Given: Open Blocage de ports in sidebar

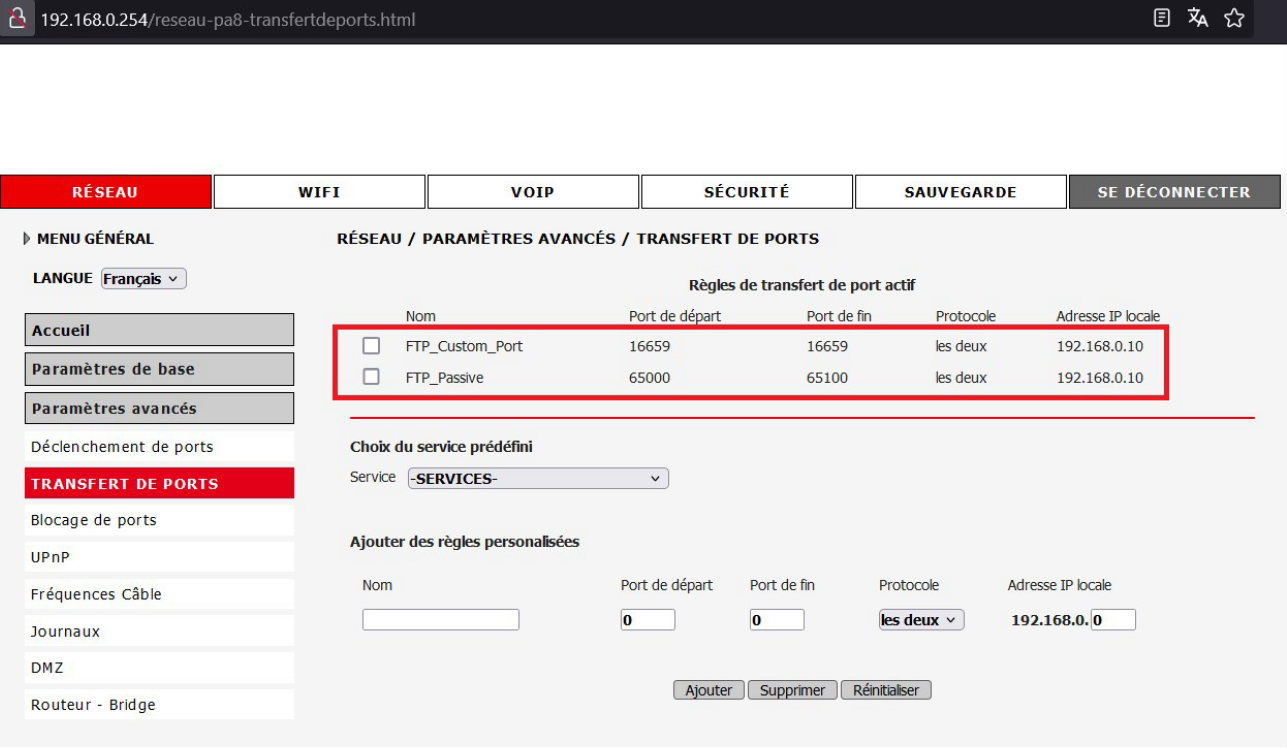Looking at the screenshot, I should (x=94, y=520).
